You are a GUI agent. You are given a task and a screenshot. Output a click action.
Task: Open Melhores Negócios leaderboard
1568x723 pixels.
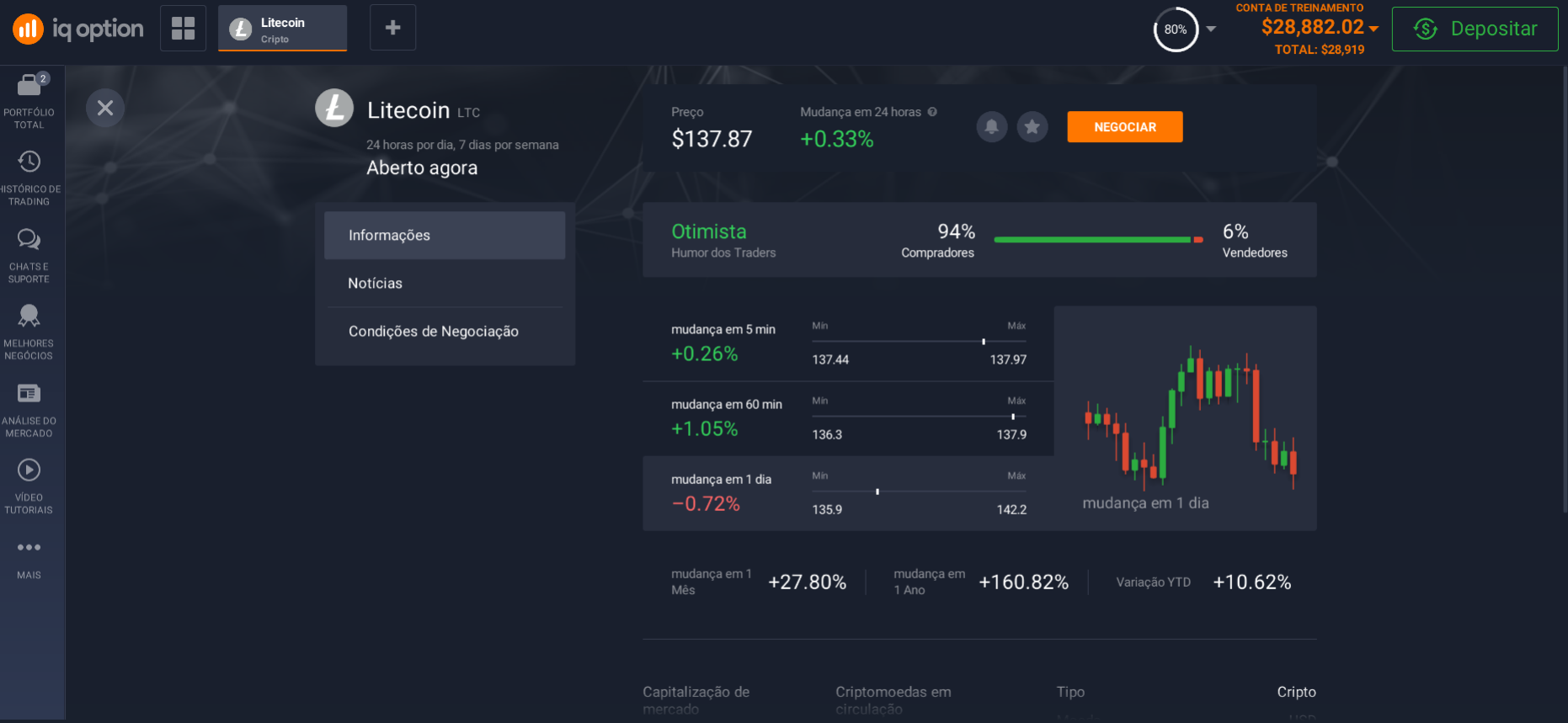tap(29, 332)
